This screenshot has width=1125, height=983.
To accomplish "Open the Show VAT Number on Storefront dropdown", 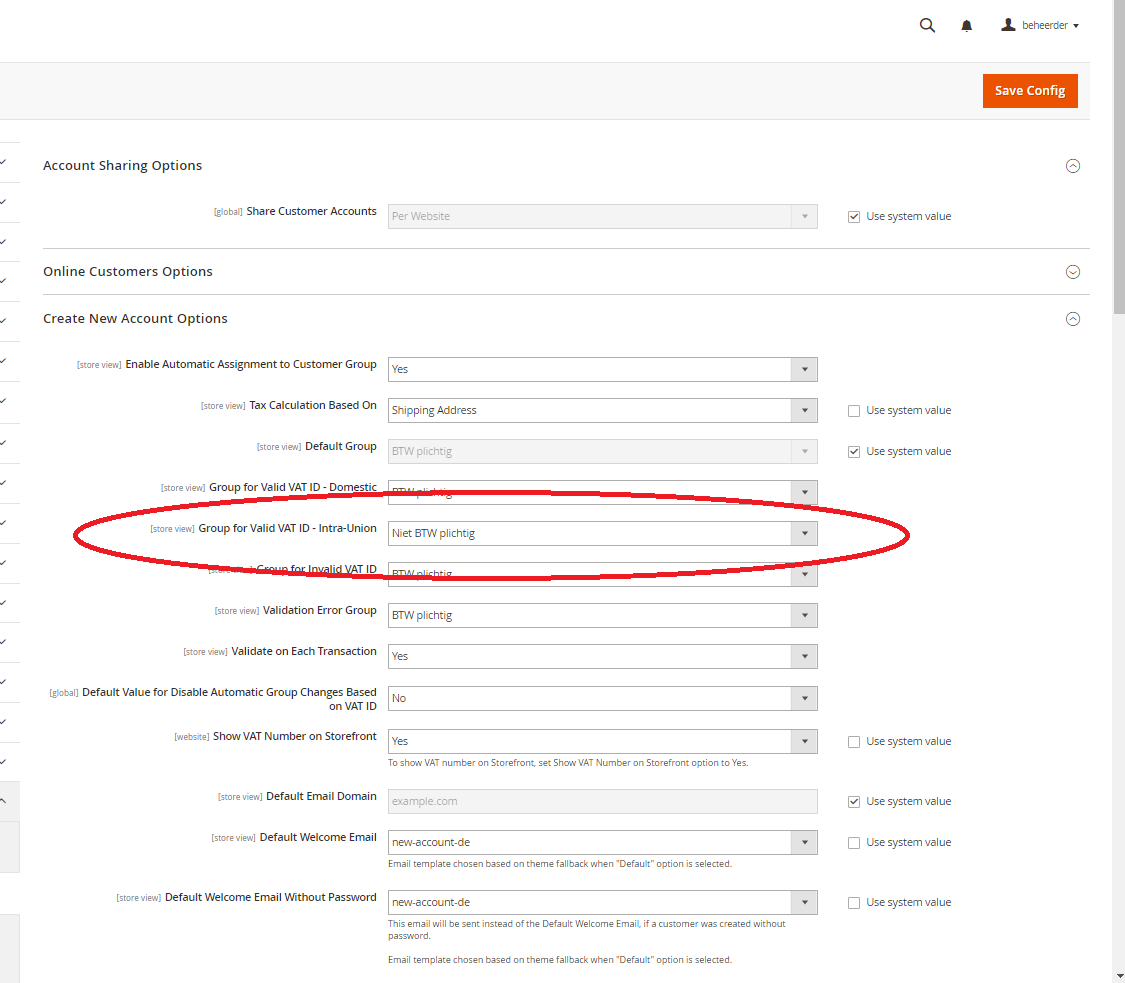I will click(x=804, y=741).
